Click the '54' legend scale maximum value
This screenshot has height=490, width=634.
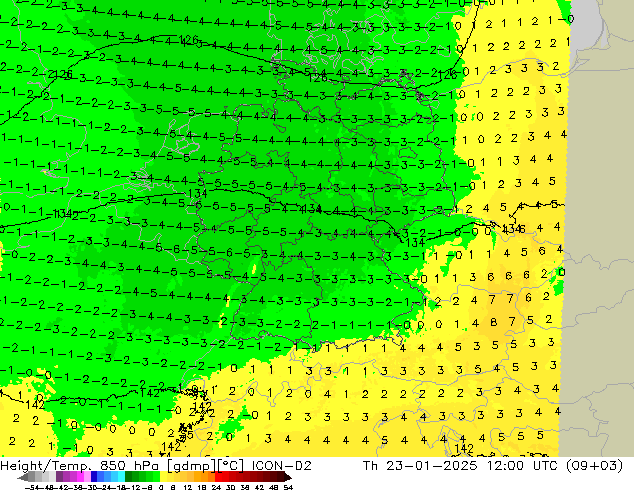[288, 487]
